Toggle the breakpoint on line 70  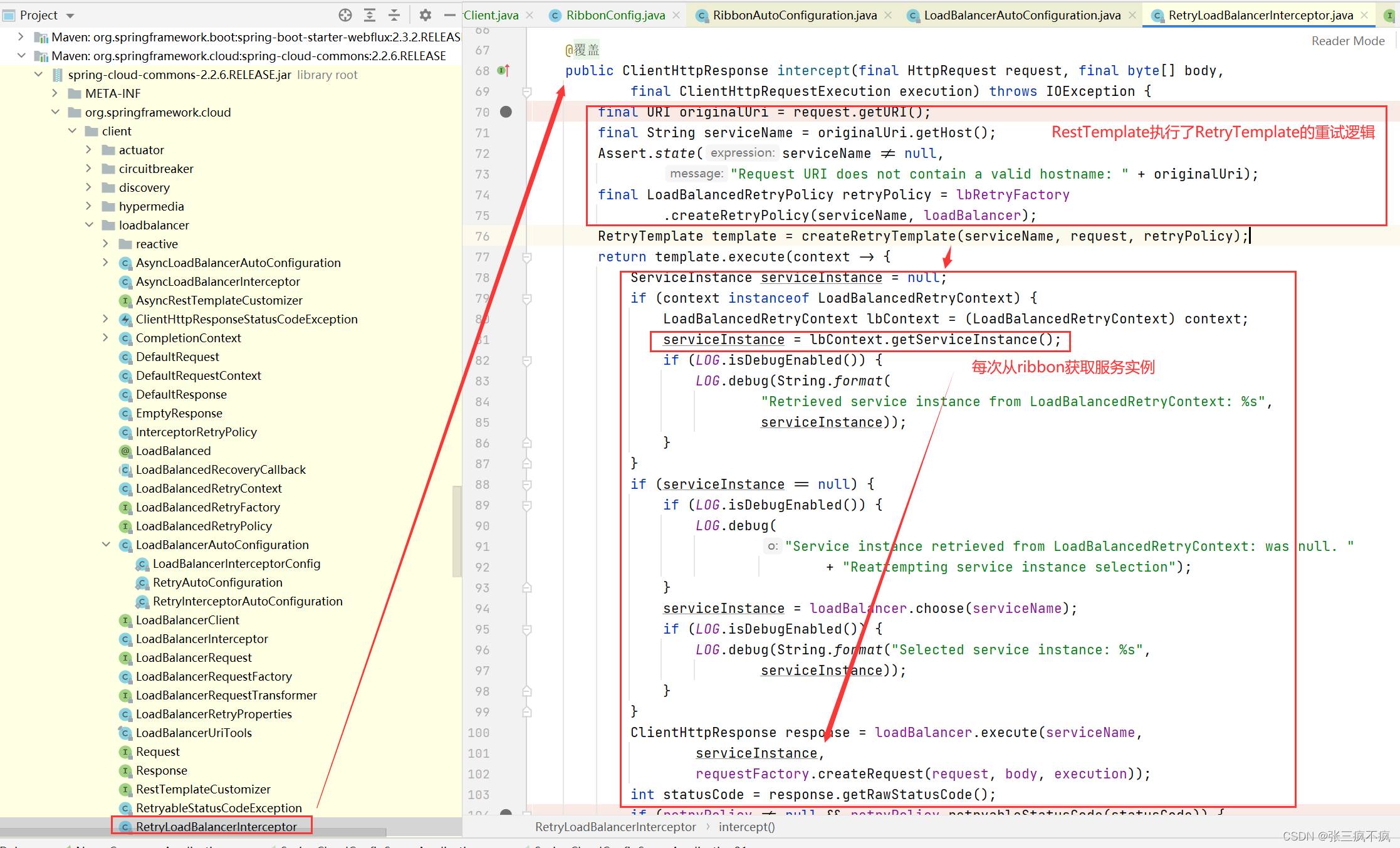(x=506, y=112)
